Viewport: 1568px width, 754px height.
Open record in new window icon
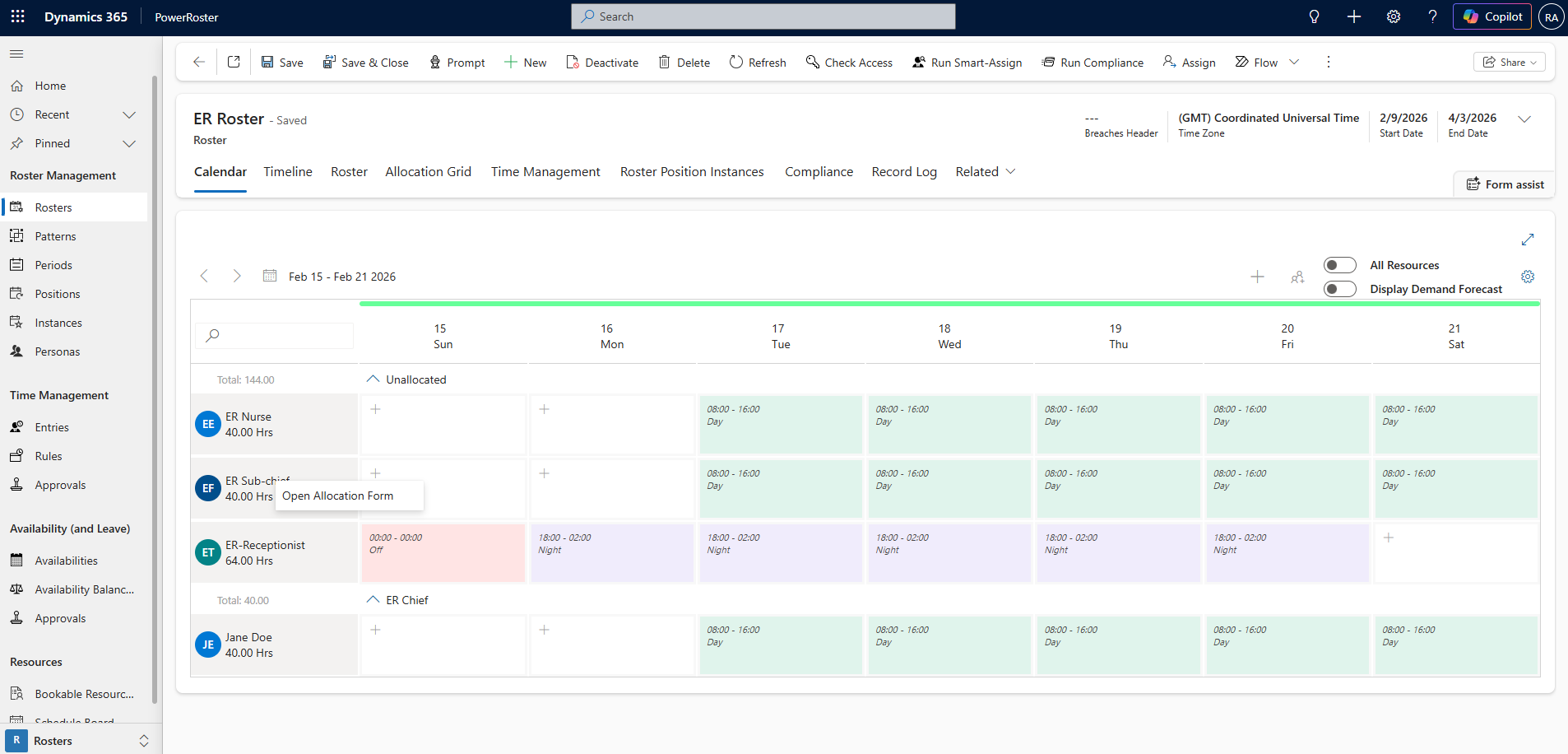(234, 62)
